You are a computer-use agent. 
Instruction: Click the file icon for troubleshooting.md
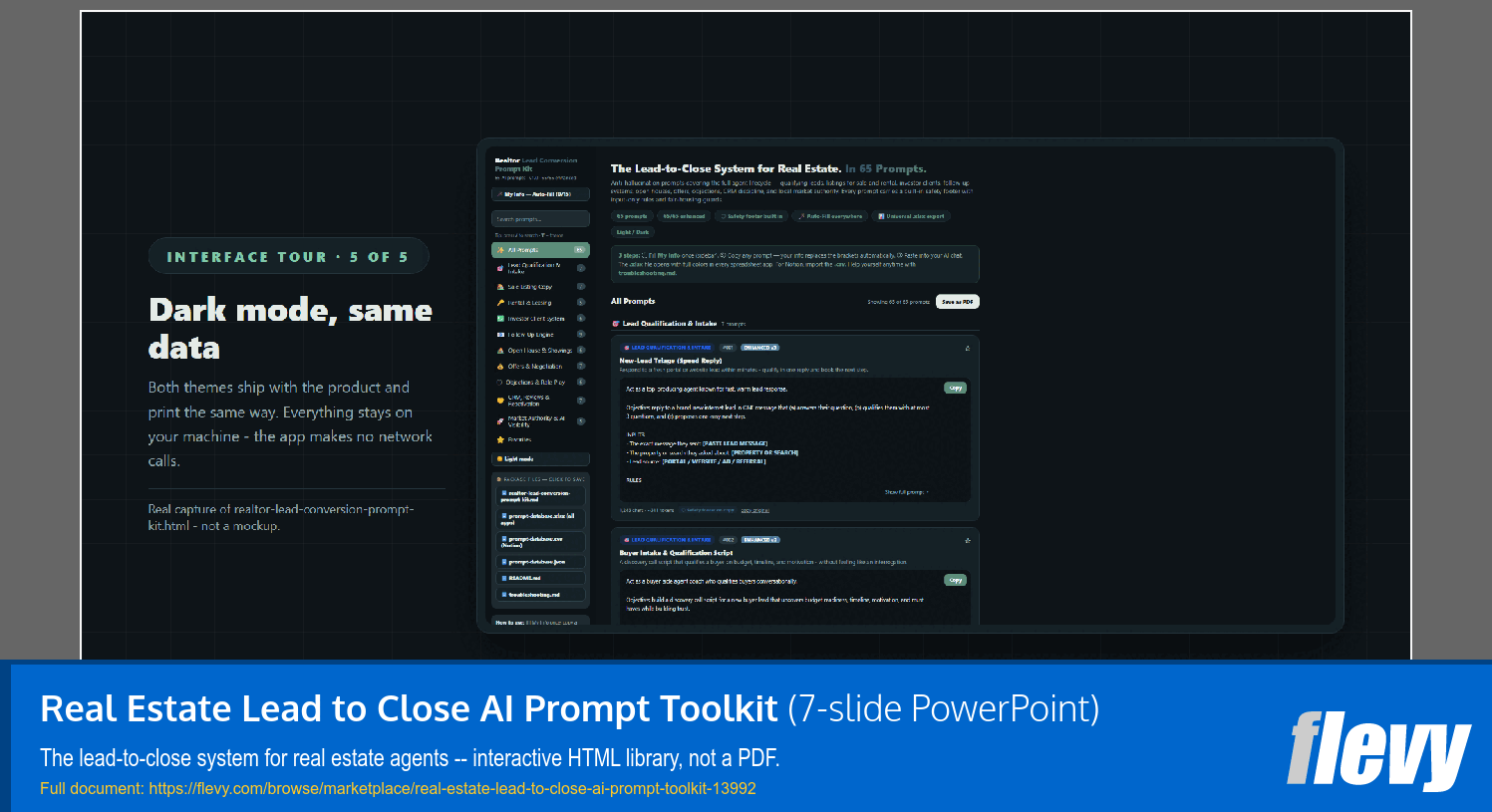point(505,595)
